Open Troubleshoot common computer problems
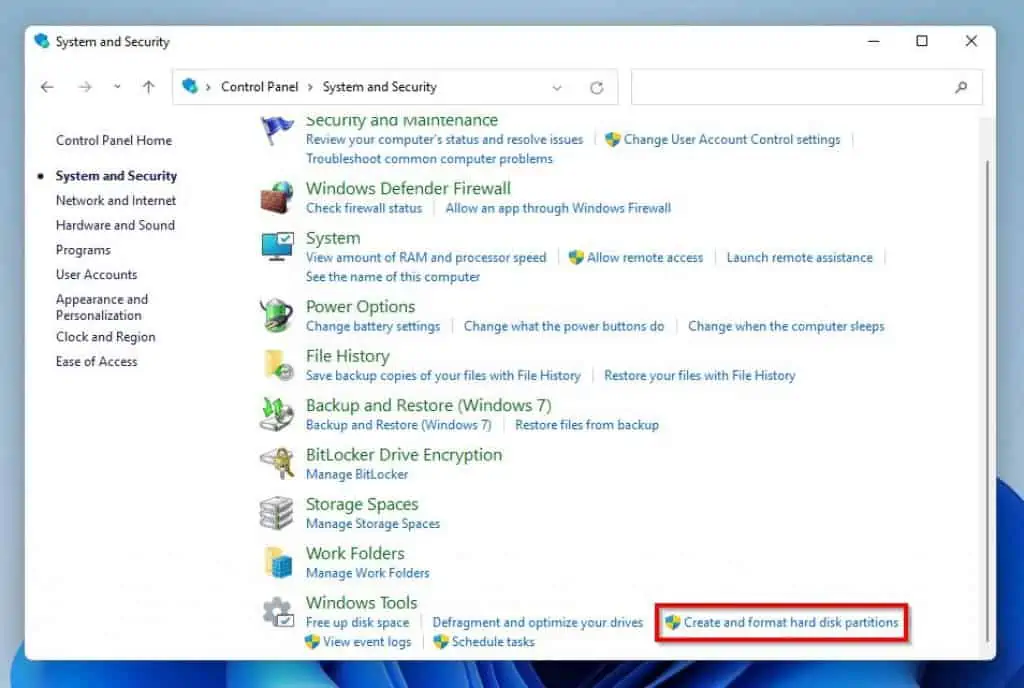Screen dimensions: 1024x688 tap(429, 159)
